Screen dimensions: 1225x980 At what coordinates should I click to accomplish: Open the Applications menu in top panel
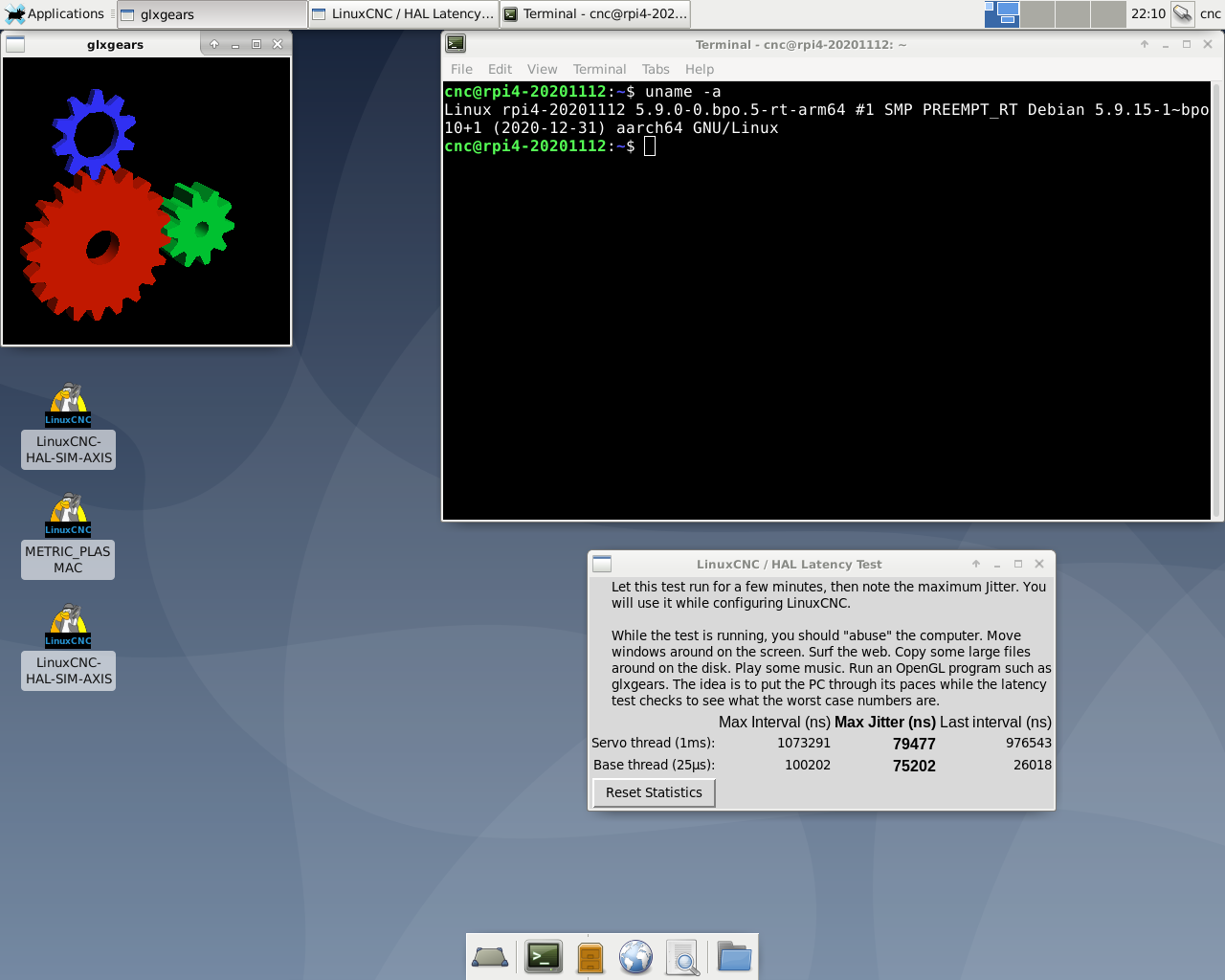55,13
